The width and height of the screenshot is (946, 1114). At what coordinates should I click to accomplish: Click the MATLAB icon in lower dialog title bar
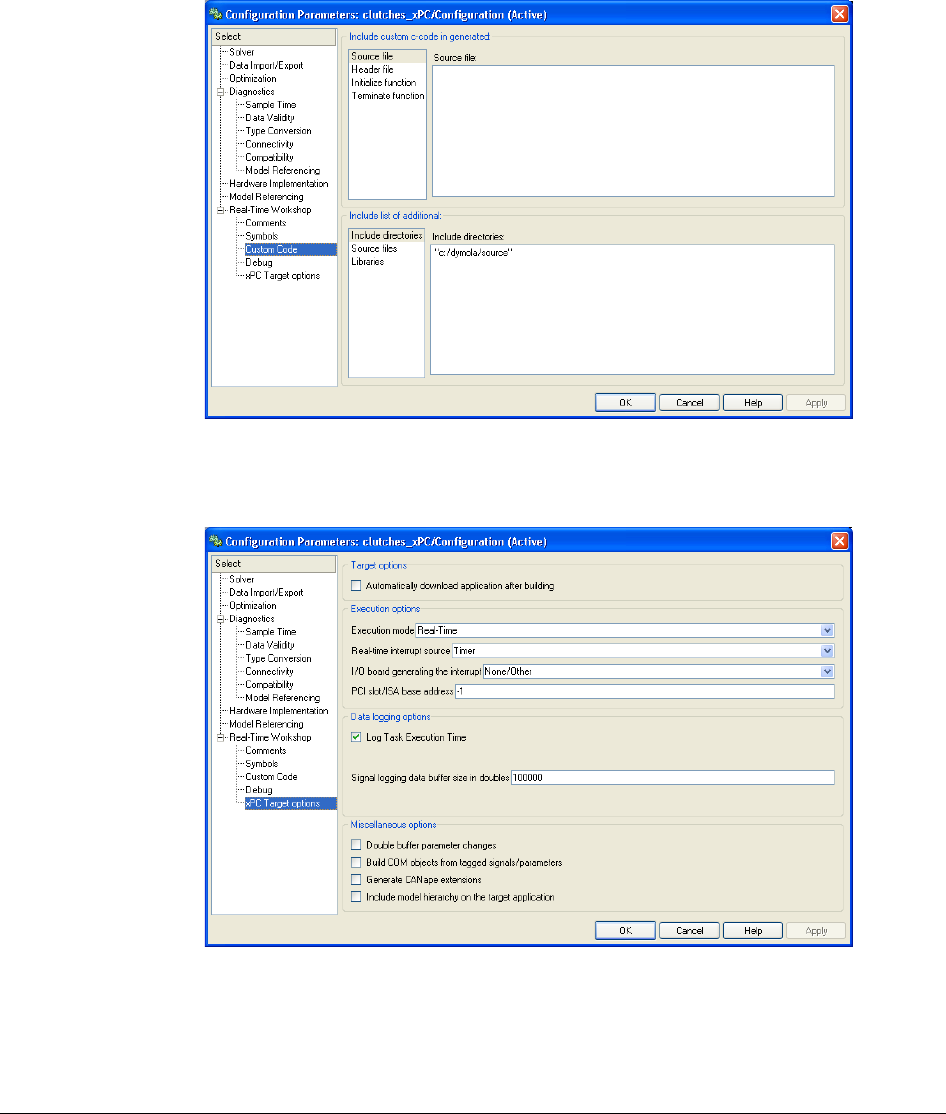[x=216, y=541]
